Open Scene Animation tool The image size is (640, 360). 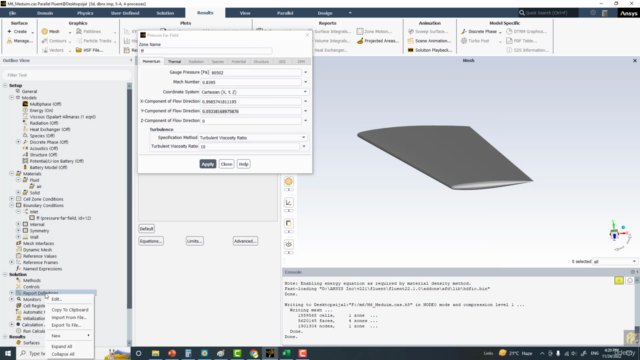(429, 41)
